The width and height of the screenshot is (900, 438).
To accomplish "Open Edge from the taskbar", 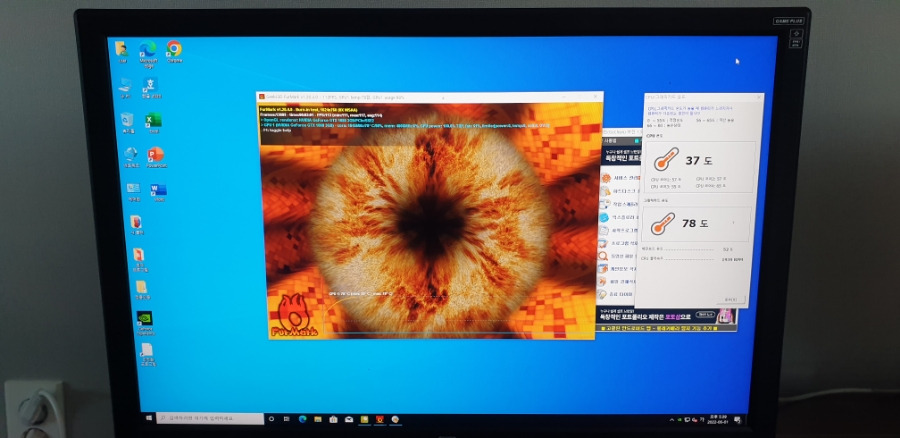I will [302, 419].
